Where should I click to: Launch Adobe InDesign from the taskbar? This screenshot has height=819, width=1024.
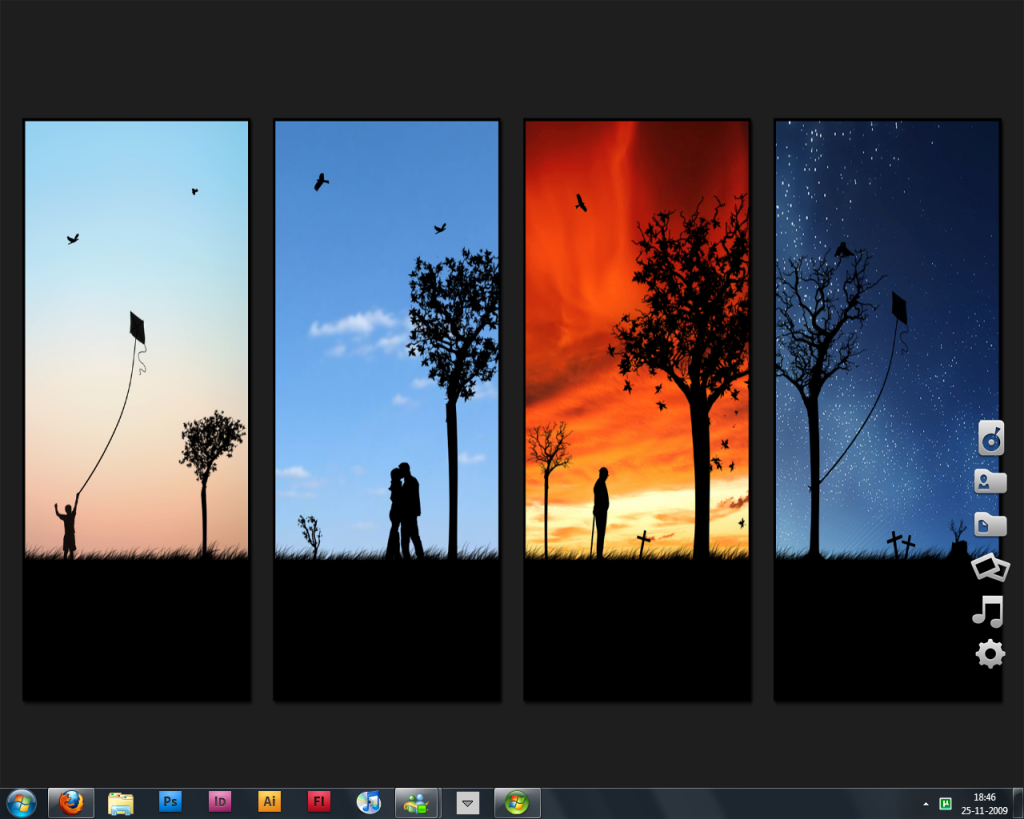point(220,801)
